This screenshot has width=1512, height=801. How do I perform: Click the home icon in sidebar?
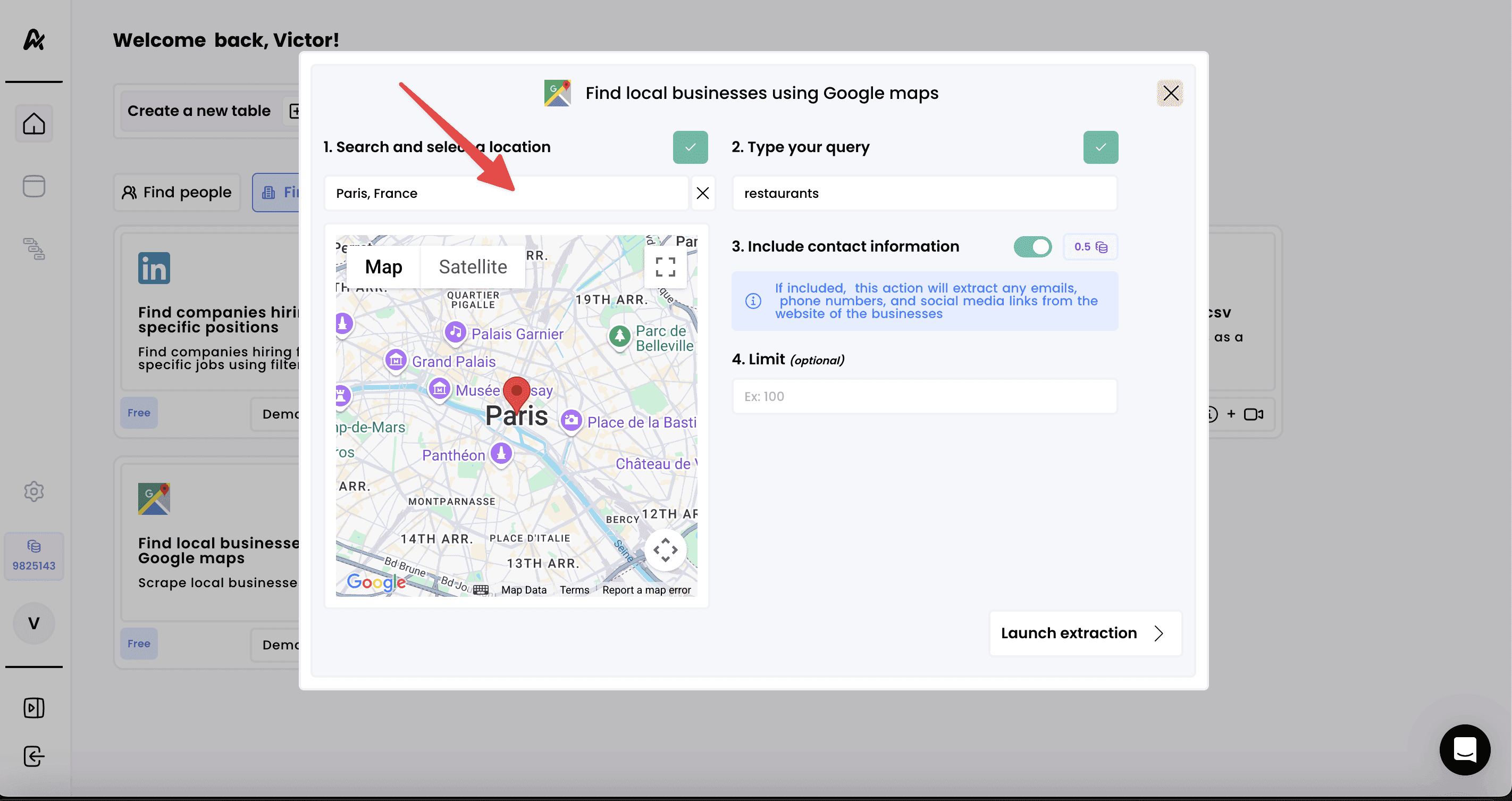tap(34, 123)
